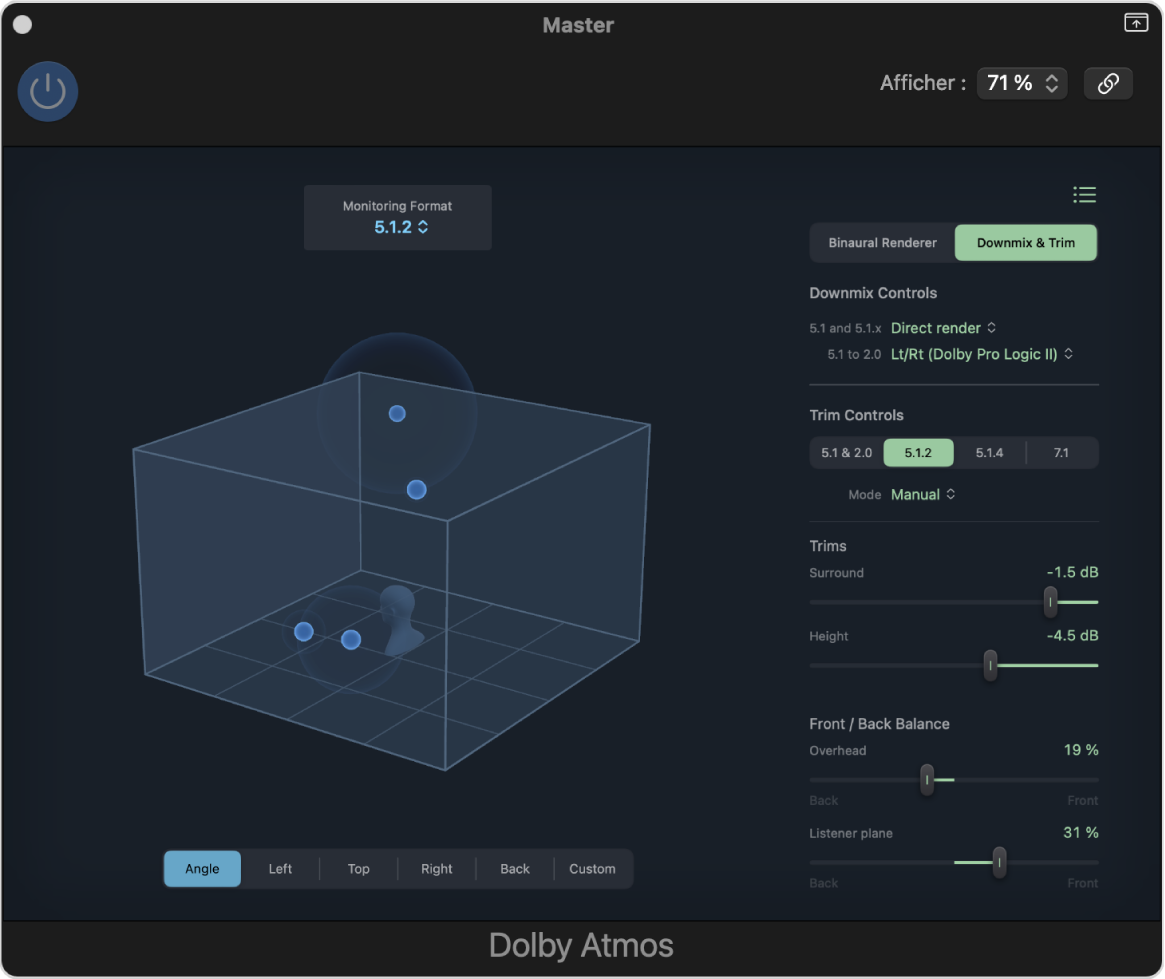Open the list menu icon above Binaural Renderer

[x=1084, y=195]
